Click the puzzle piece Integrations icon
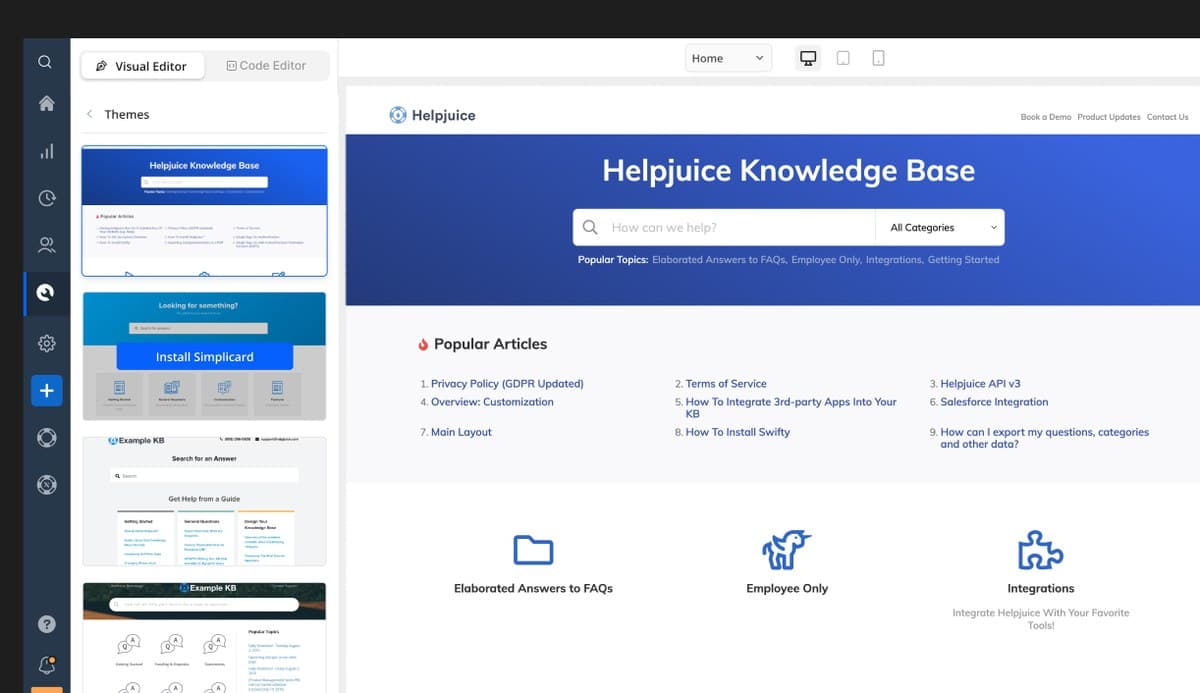 pos(1040,549)
